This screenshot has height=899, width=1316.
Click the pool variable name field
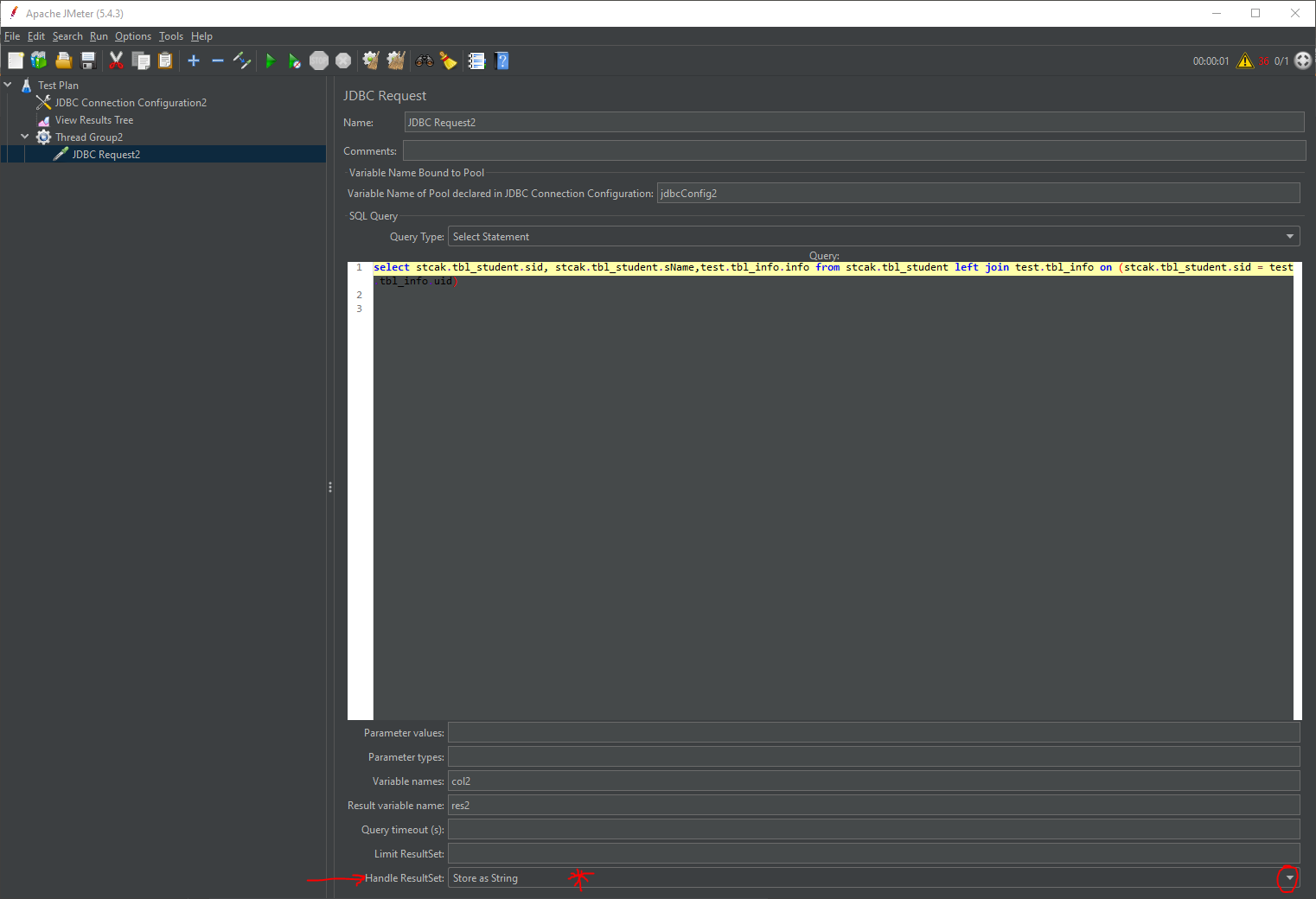[x=979, y=194]
